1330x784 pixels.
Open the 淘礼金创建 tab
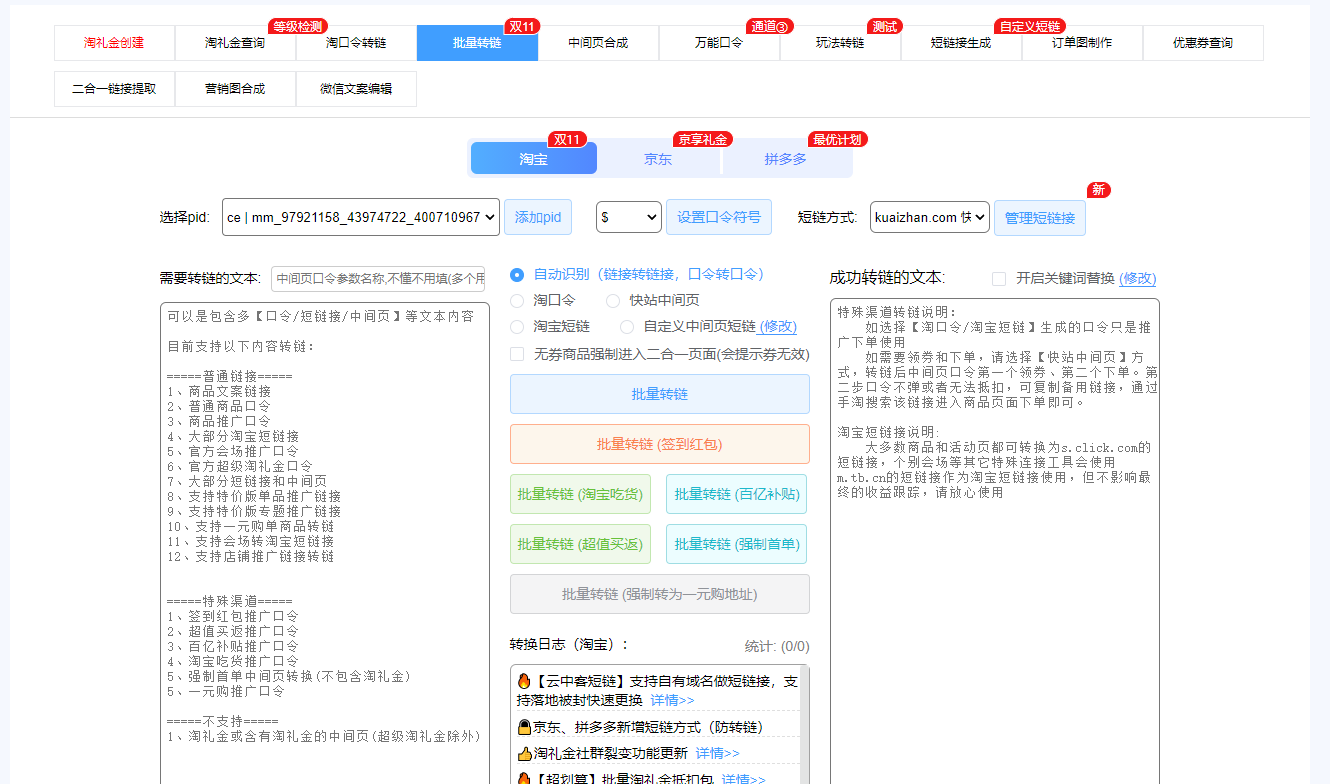[x=114, y=43]
